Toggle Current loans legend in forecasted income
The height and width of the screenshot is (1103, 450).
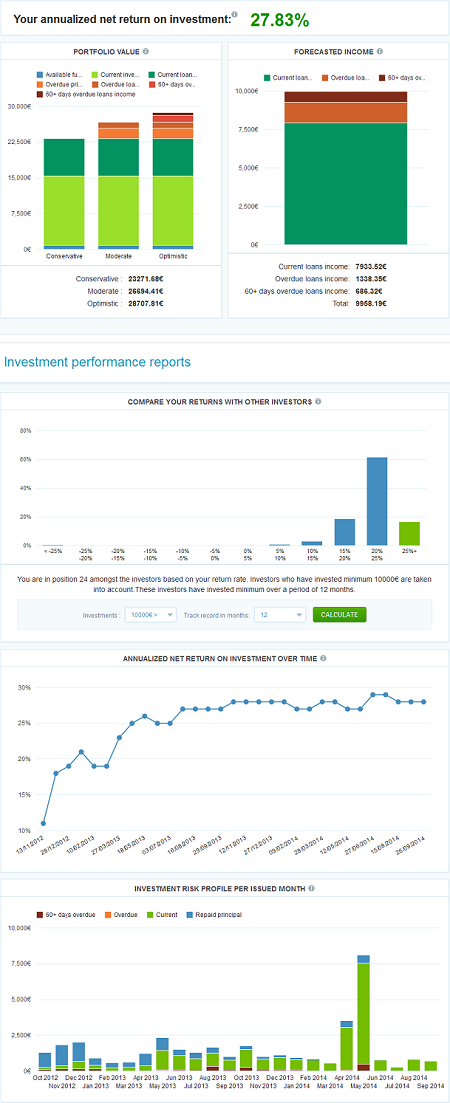(x=289, y=77)
